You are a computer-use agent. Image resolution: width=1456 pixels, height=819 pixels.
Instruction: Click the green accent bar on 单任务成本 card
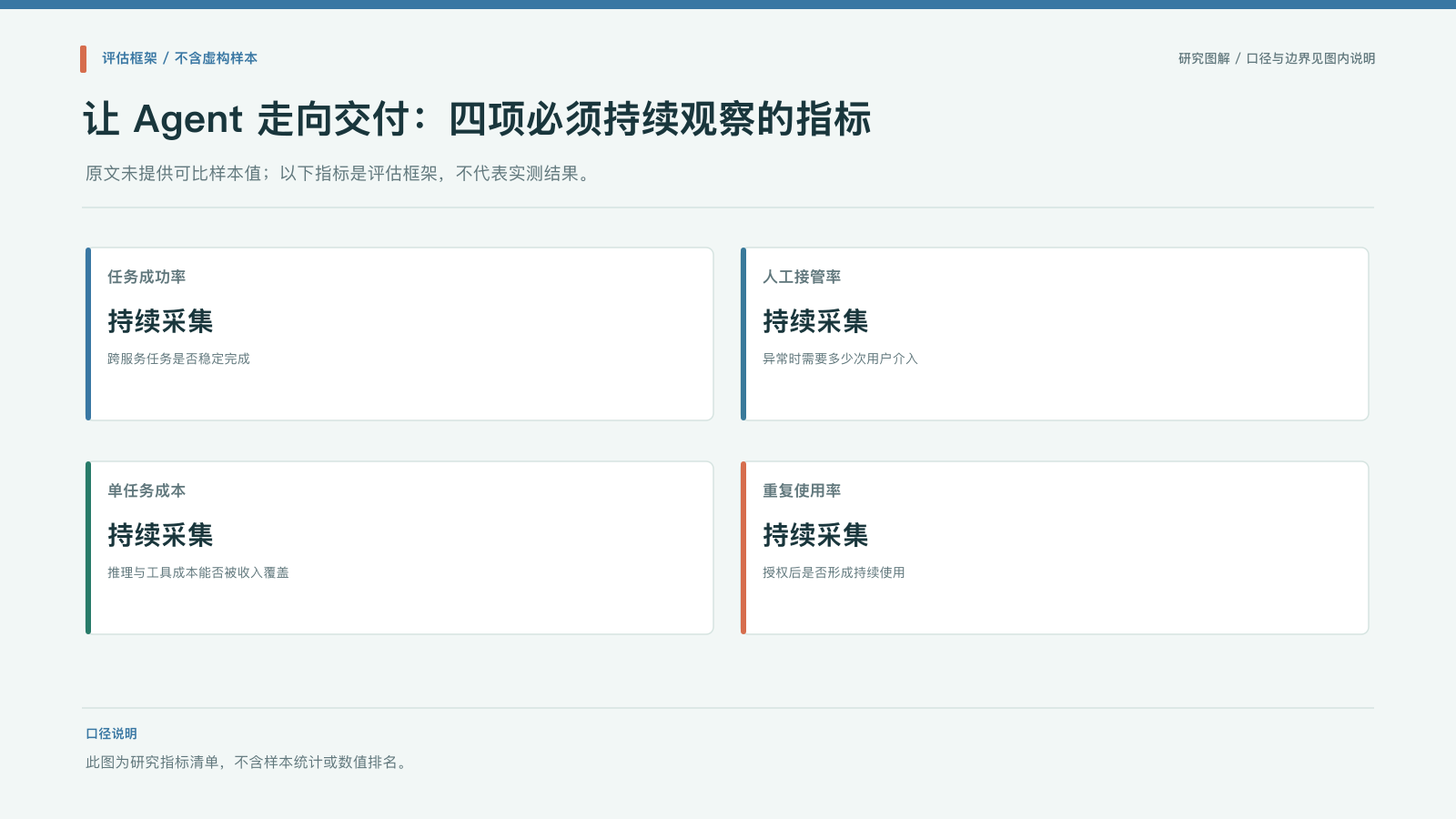point(88,548)
